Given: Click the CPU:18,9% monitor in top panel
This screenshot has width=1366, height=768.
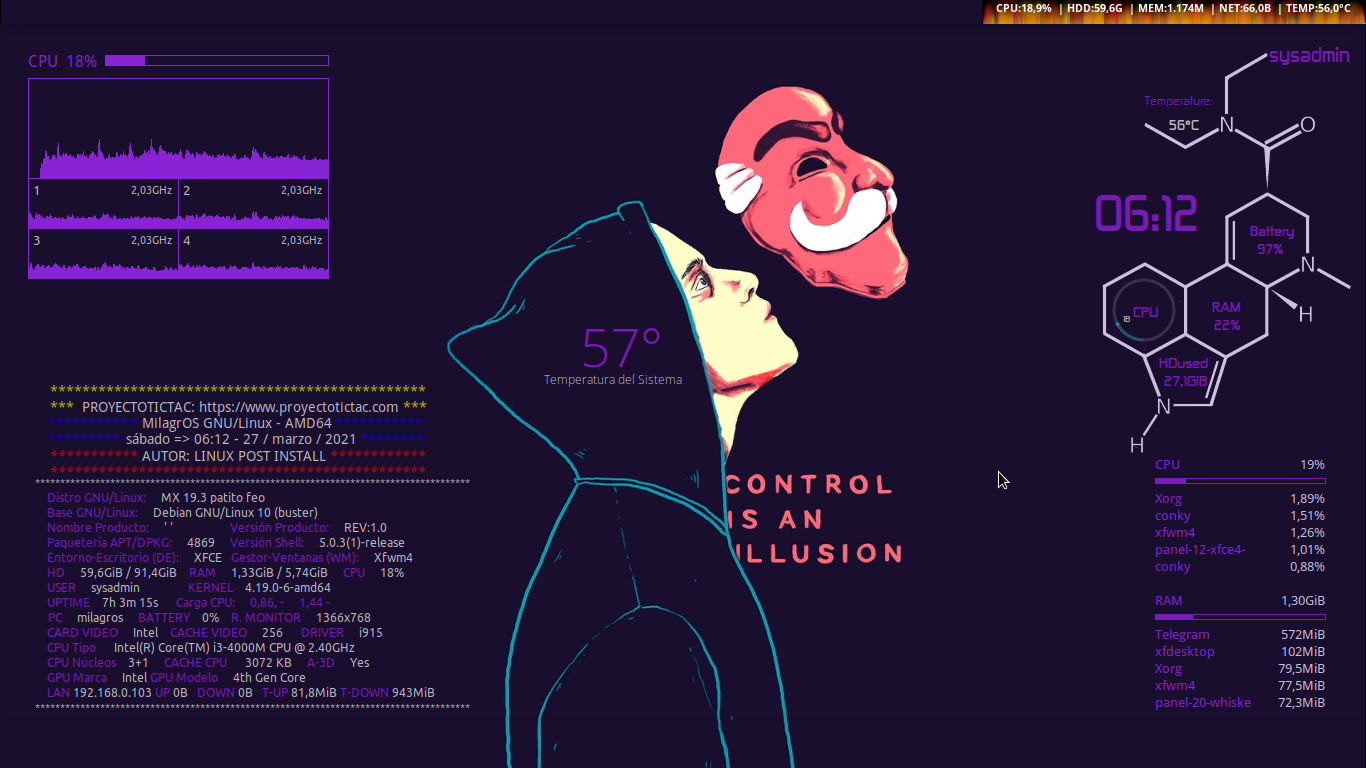Looking at the screenshot, I should [1023, 8].
